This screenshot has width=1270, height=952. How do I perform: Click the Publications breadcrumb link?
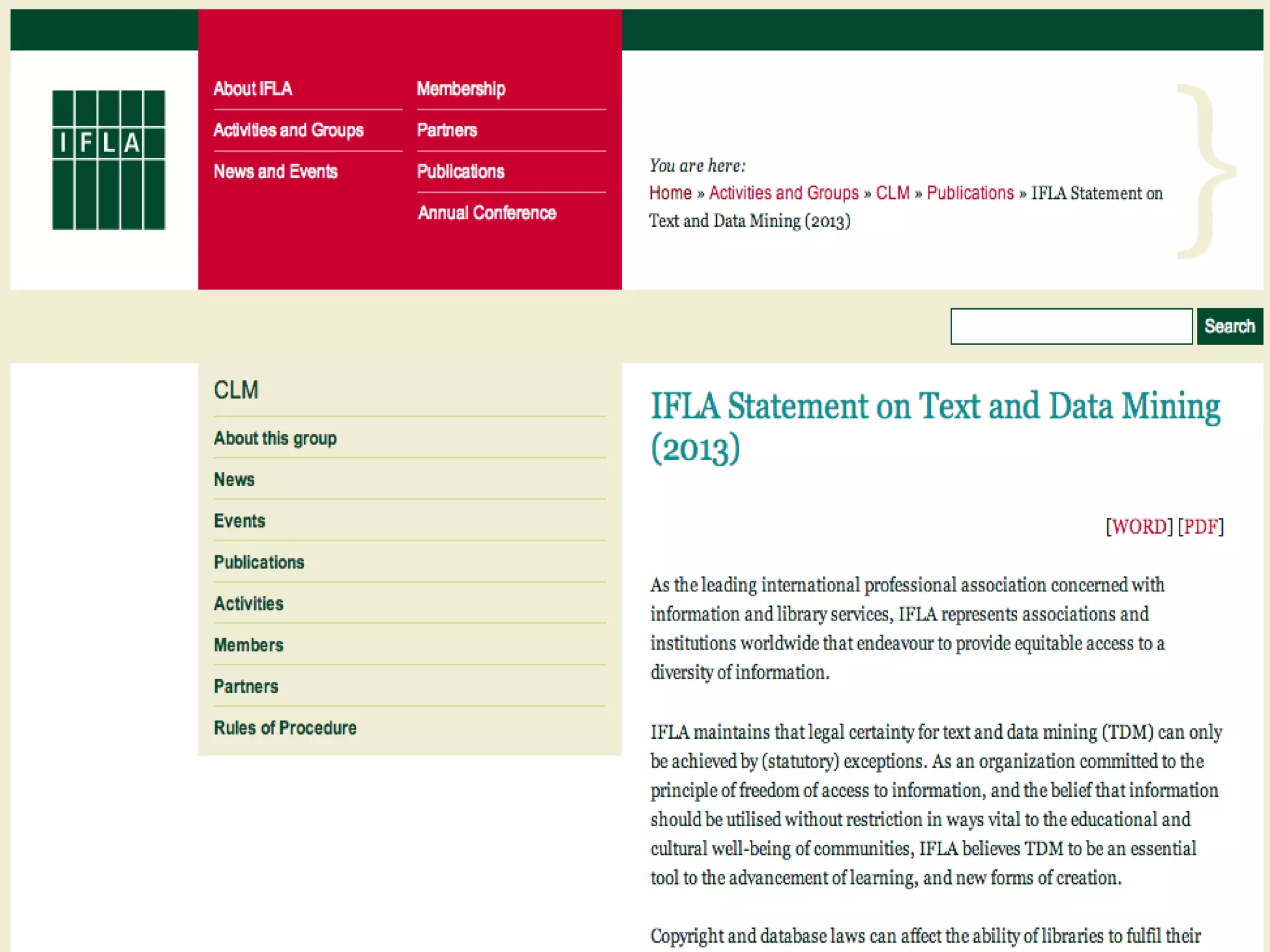(x=970, y=193)
